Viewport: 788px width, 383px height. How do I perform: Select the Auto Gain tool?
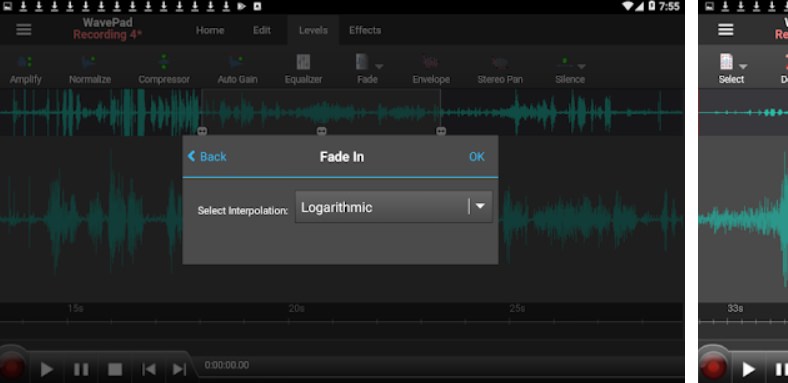pyautogui.click(x=237, y=70)
